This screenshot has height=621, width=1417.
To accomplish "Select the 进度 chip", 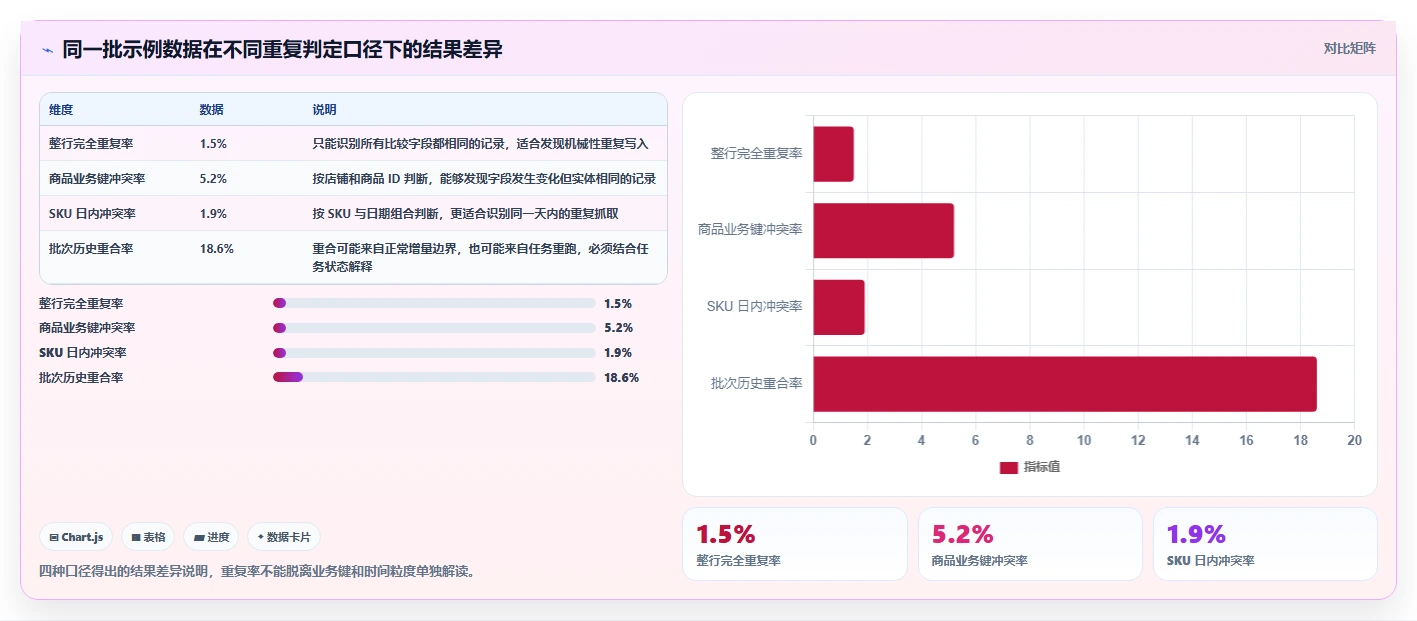I will click(x=211, y=537).
